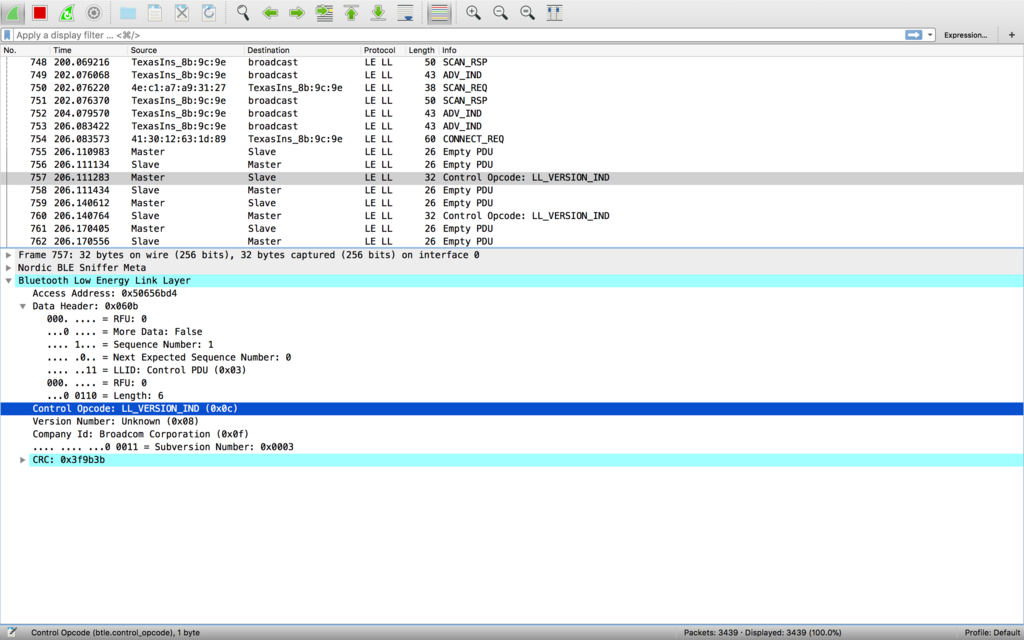1024x640 pixels.
Task: Save this capture file icon
Action: point(155,12)
